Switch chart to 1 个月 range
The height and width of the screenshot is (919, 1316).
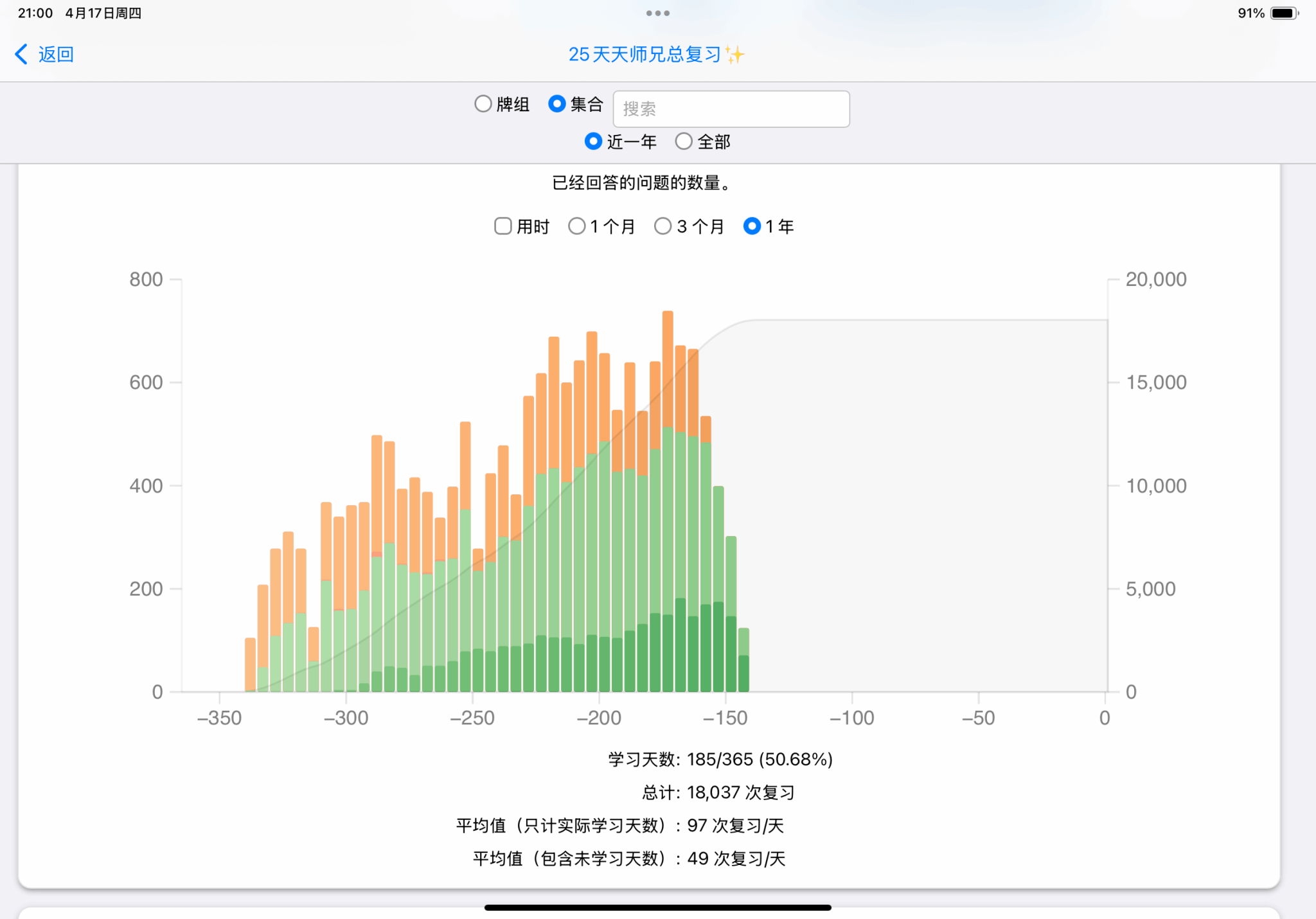(x=576, y=226)
